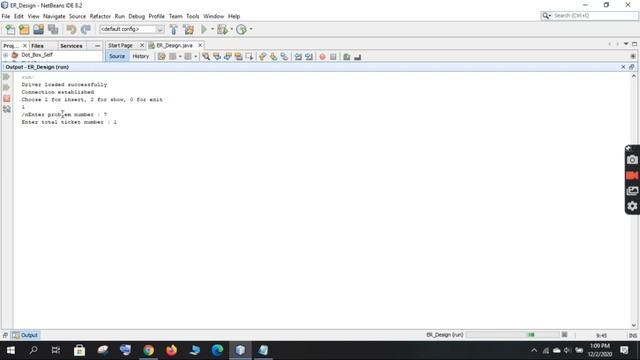Click the Debug Project icon

click(x=222, y=29)
